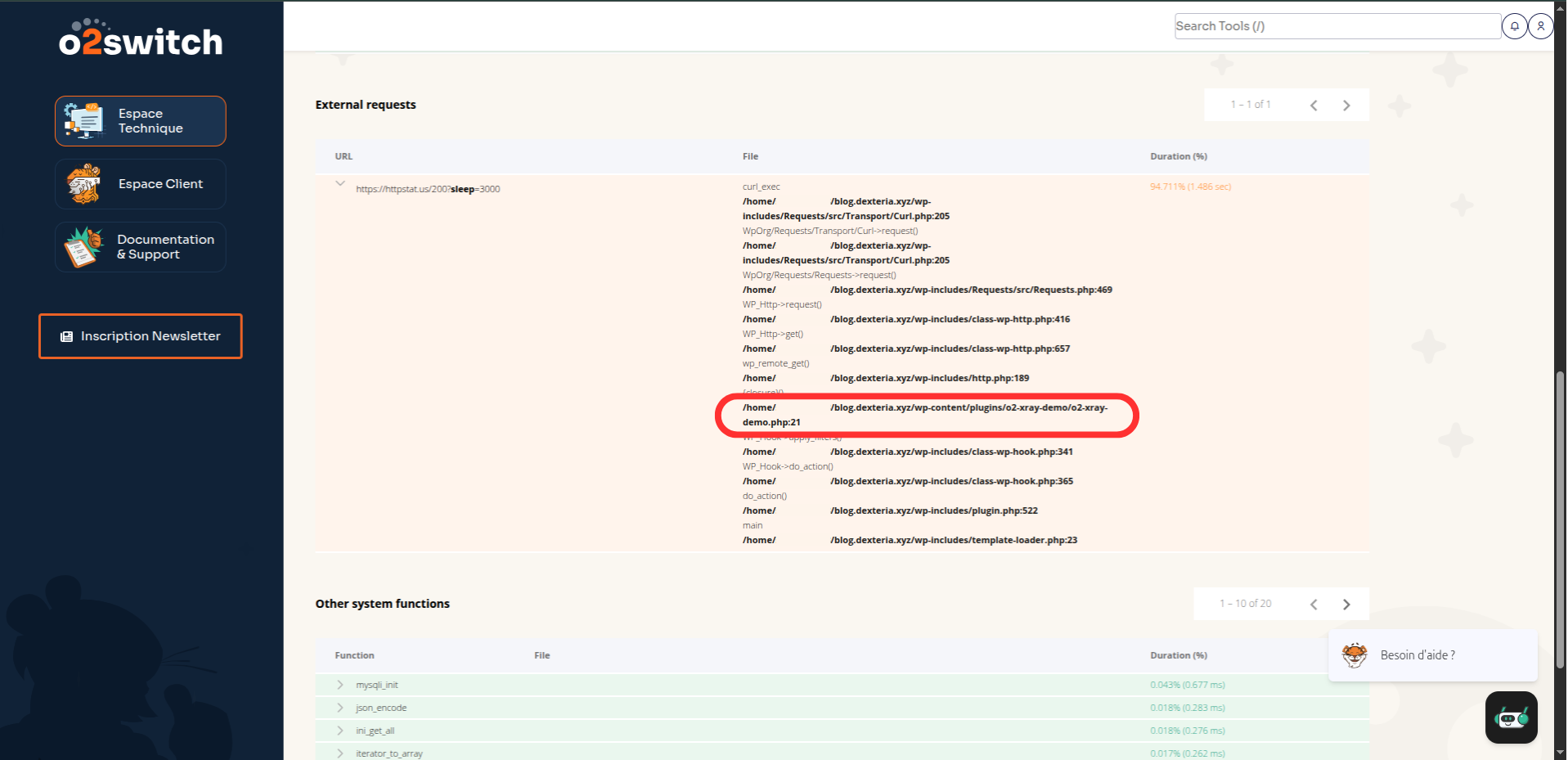Click Duration (%) header in External requests

[1179, 156]
